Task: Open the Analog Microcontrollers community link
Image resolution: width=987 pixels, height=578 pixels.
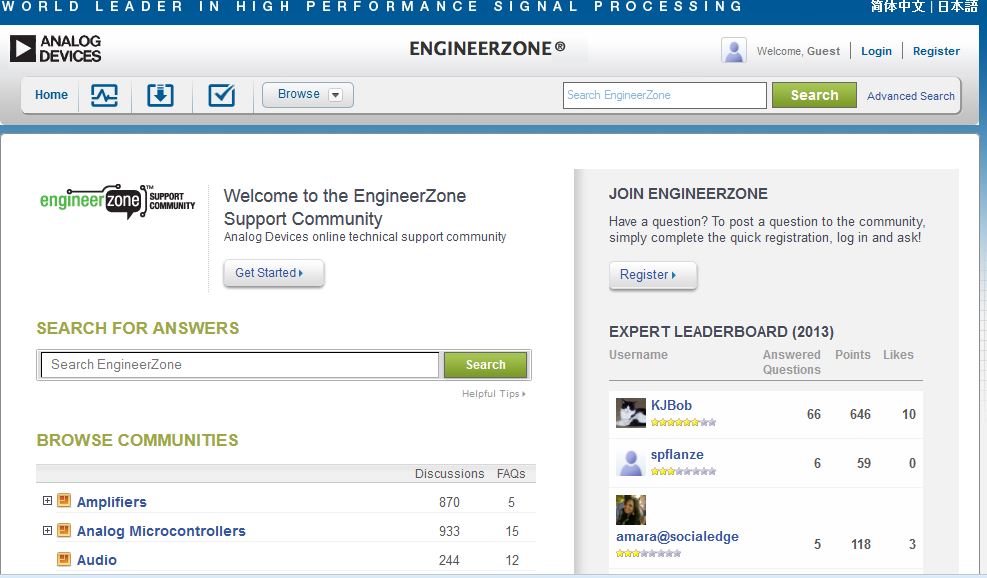Action: (x=161, y=531)
